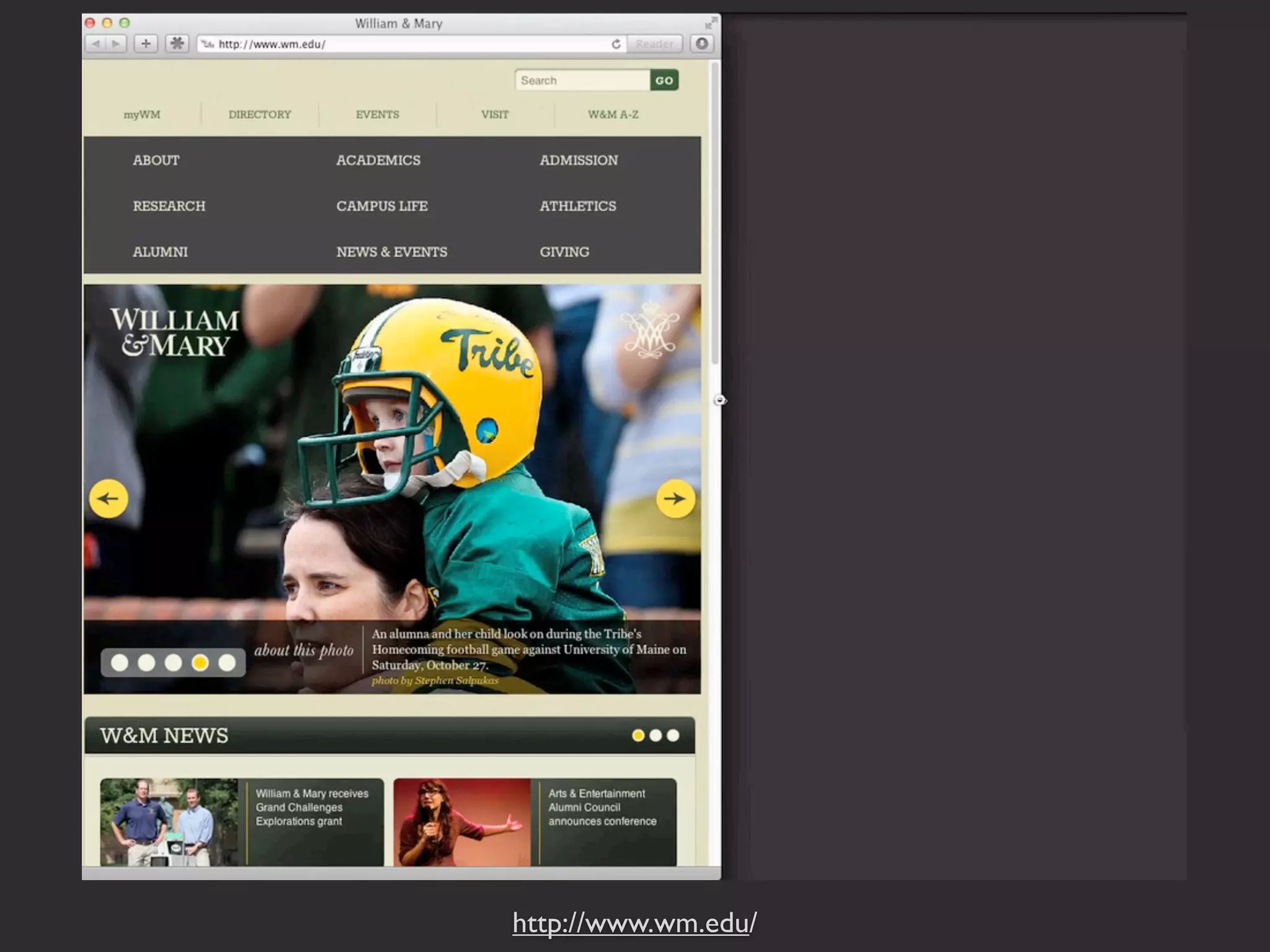Click the add bookmark plus button
Screen dimensions: 1270x952
click(x=146, y=44)
